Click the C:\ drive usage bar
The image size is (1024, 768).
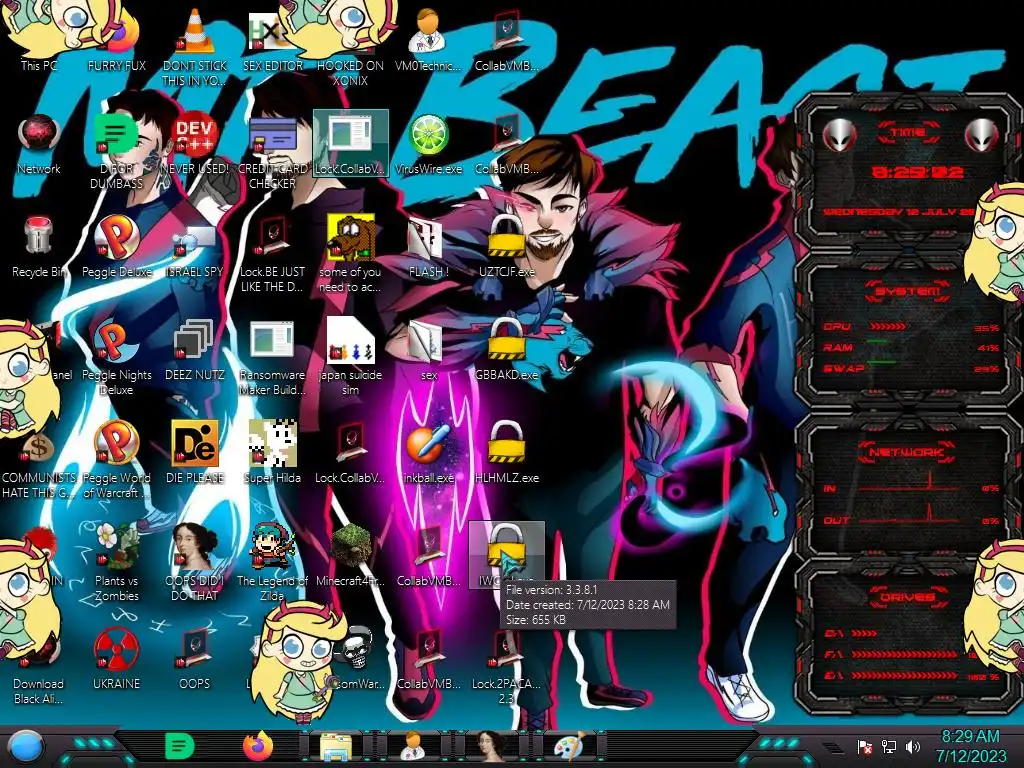point(864,633)
